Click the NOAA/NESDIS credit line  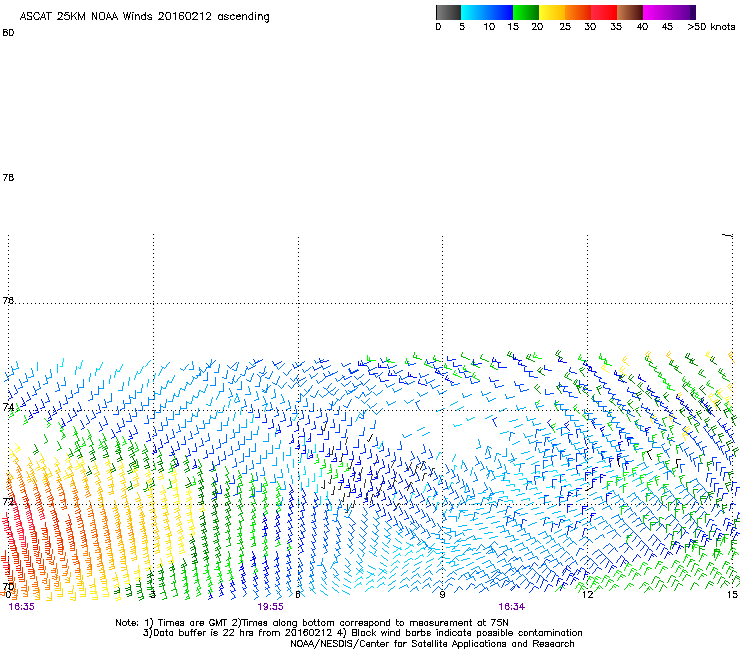point(432,644)
